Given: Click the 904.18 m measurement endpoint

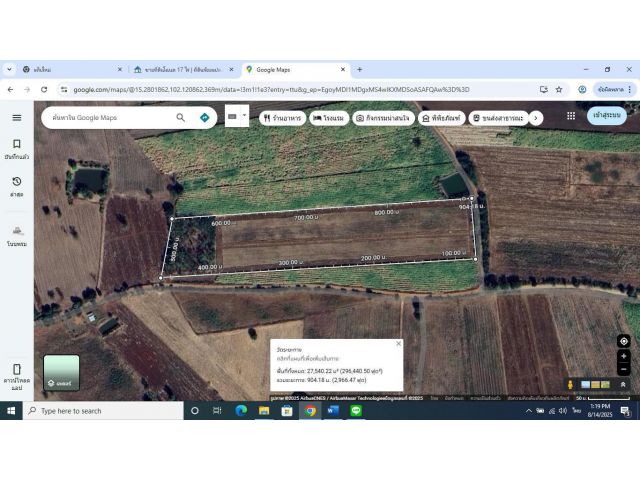Looking at the screenshot, I should [472, 198].
